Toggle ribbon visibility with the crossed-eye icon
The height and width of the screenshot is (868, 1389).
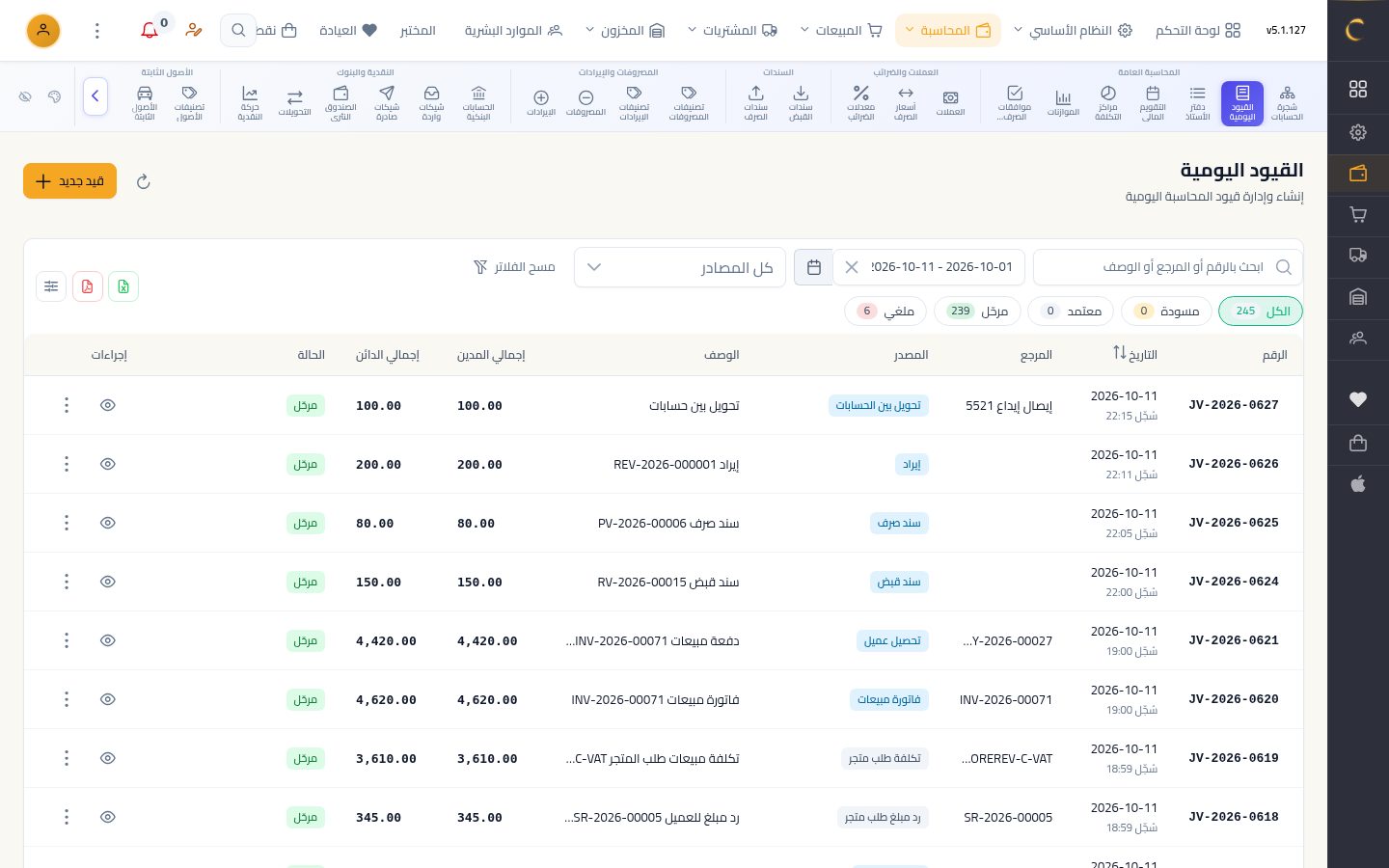point(26,96)
